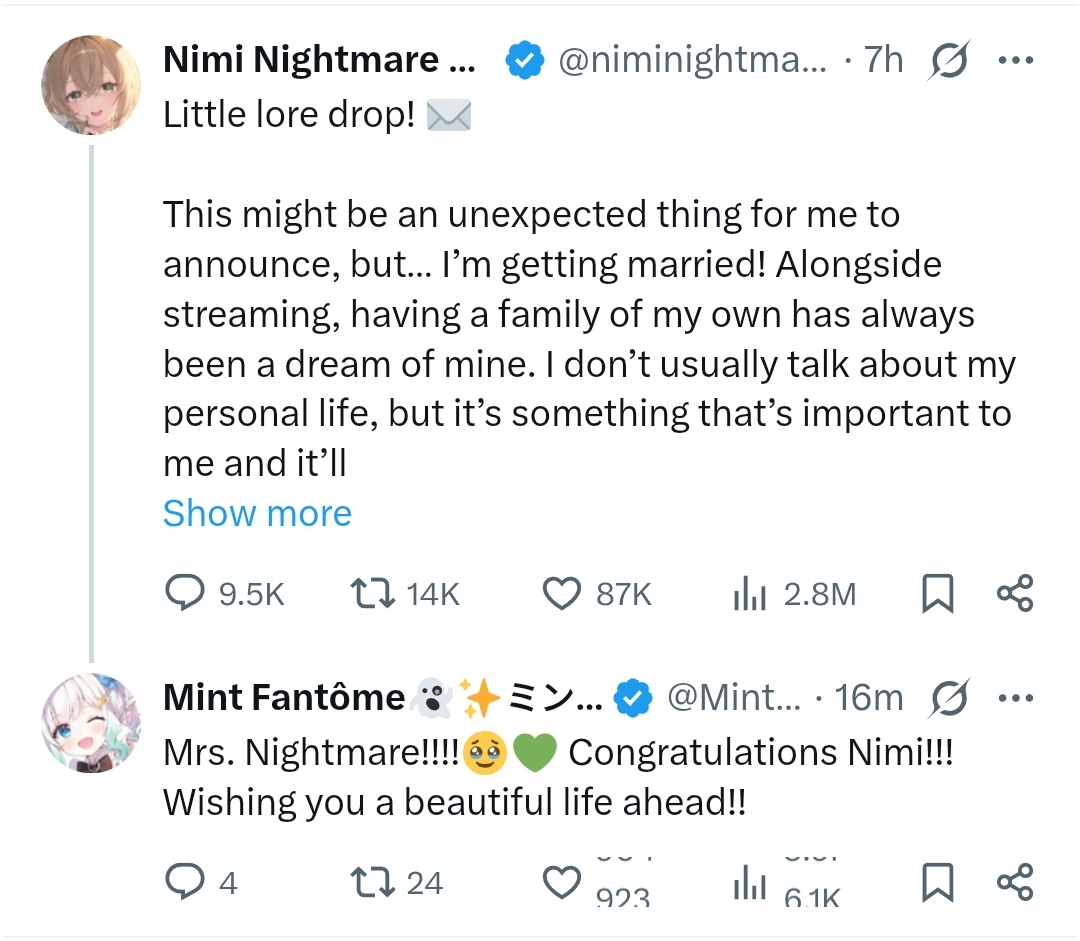The width and height of the screenshot is (1080, 941).
Task: Open Grok icon on Nimi Nightmare's post
Action: [x=948, y=62]
